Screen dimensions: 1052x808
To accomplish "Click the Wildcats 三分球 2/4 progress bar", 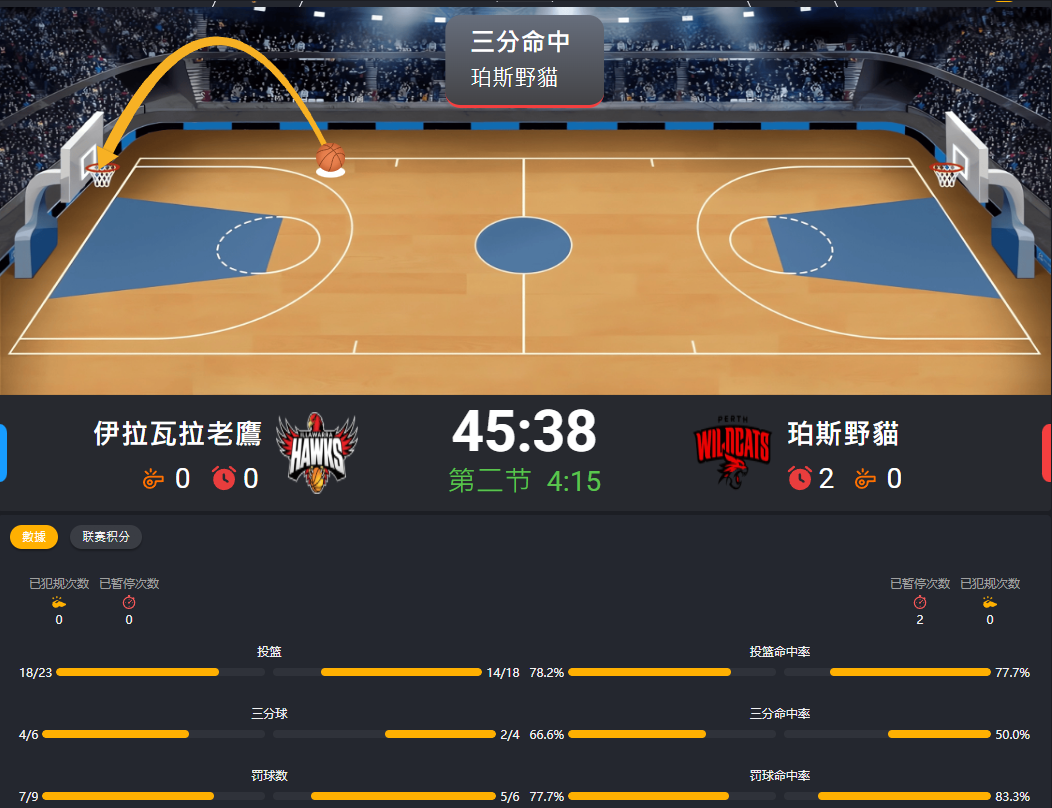I will tap(384, 734).
